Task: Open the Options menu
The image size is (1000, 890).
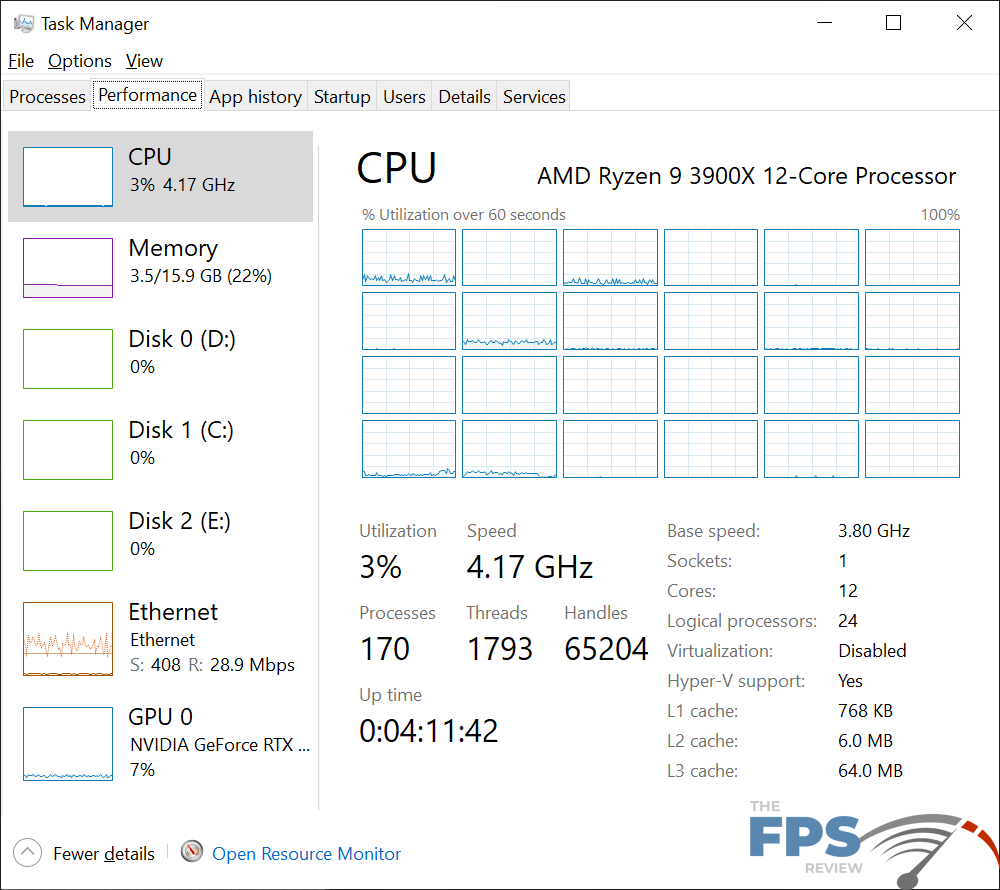Action: (x=80, y=61)
